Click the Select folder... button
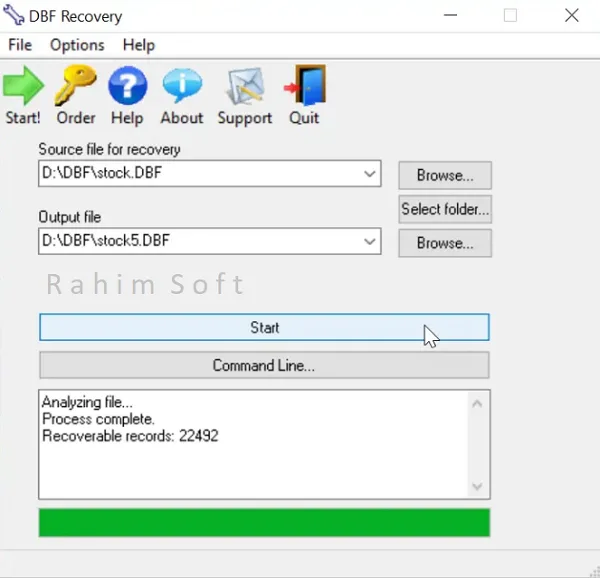The width and height of the screenshot is (600, 578). 445,209
